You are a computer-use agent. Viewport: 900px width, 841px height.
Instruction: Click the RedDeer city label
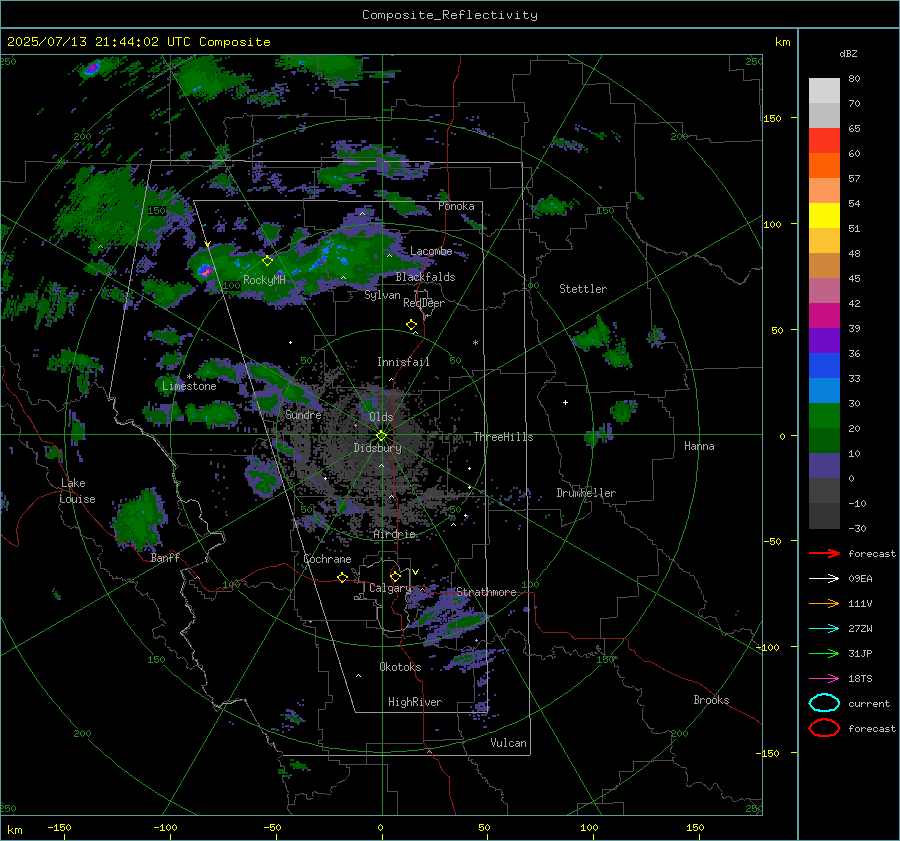(x=424, y=303)
